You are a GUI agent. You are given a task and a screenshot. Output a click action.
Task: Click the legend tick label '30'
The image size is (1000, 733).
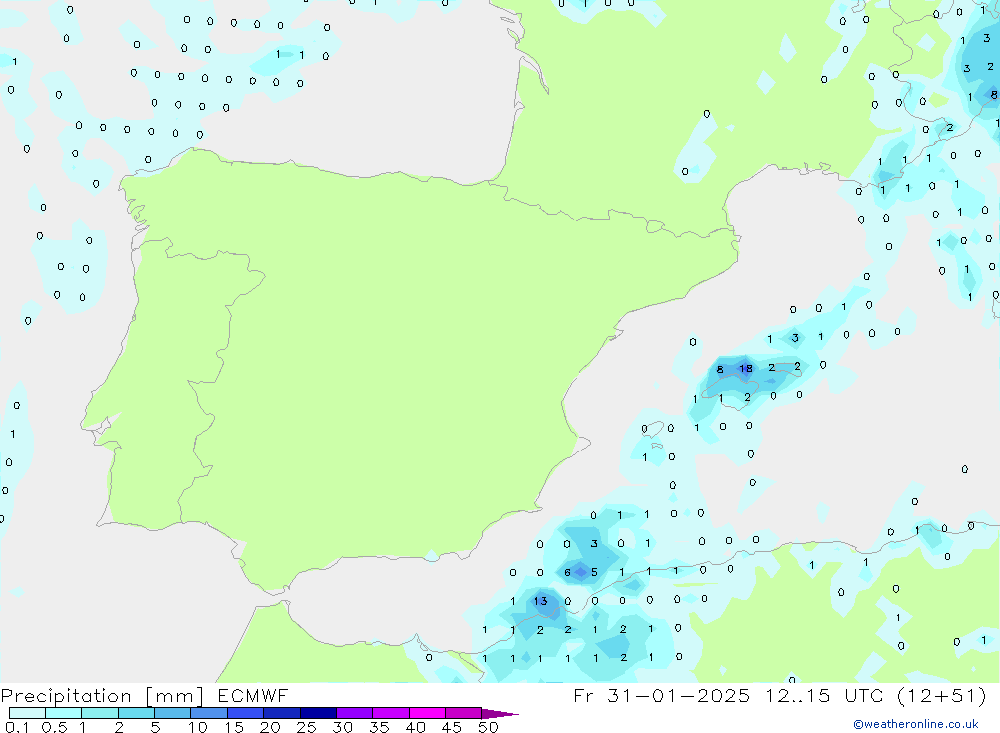[x=342, y=727]
